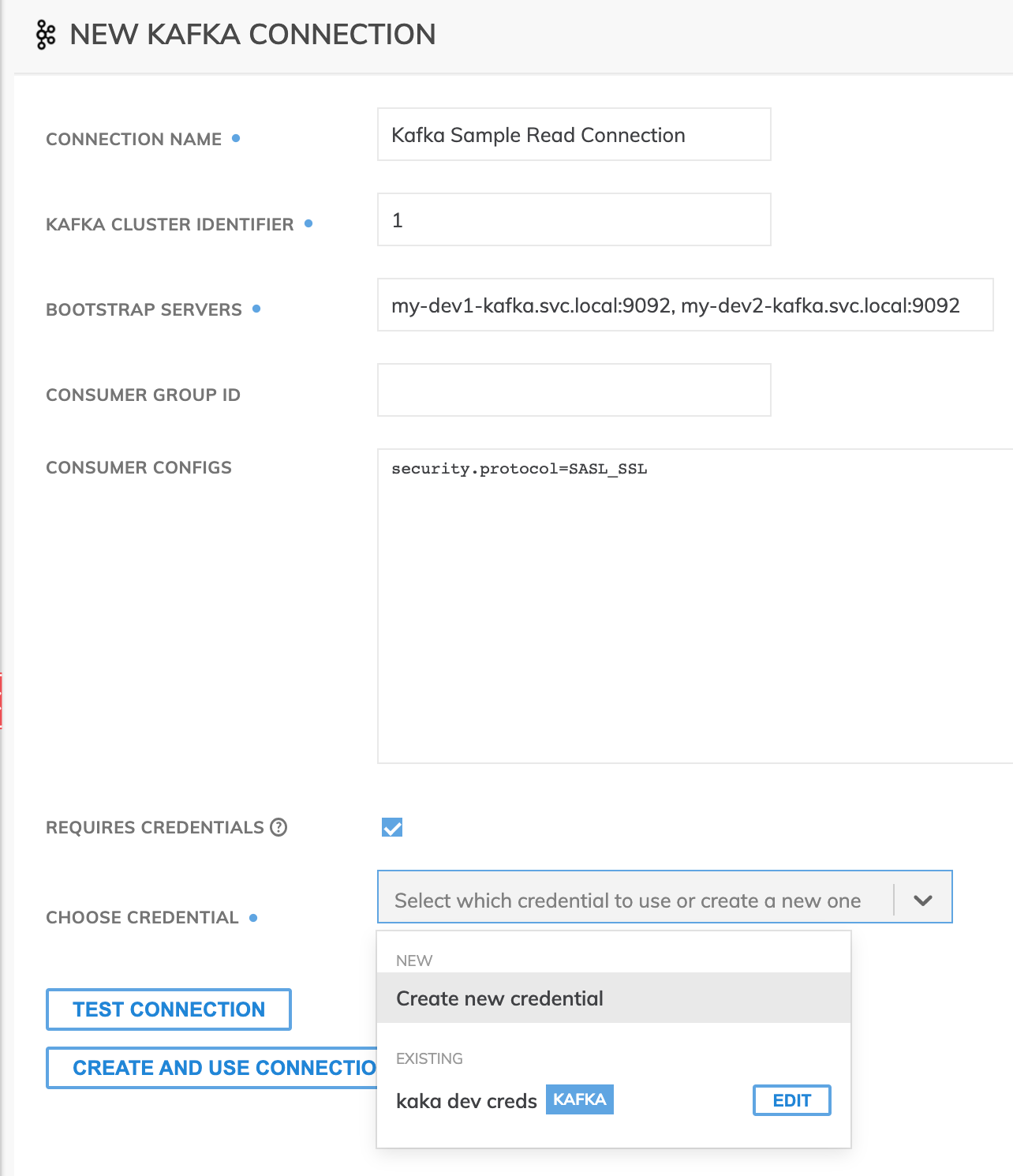Screen dimensions: 1013x1176
Task: Click the REQUIRES CREDENTIALS label
Action: click(x=155, y=827)
